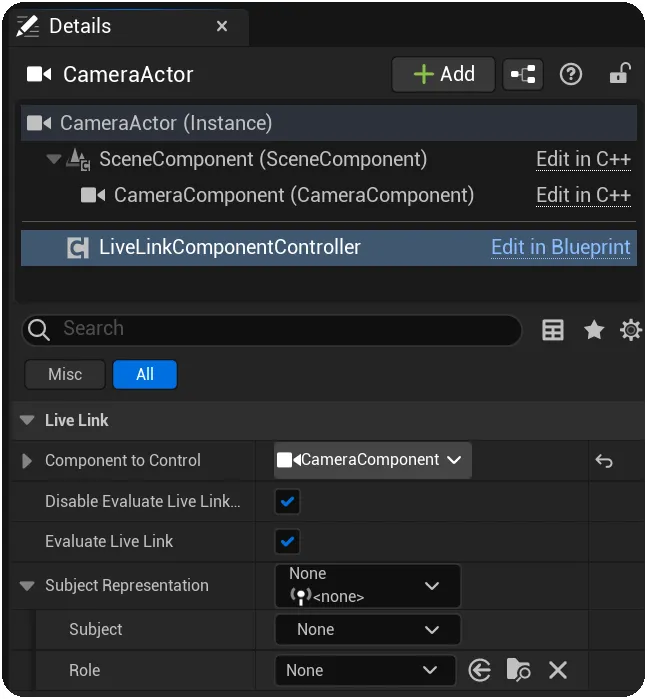This screenshot has height=699, width=647.
Task: Show favorites with the star icon
Action: tap(593, 330)
